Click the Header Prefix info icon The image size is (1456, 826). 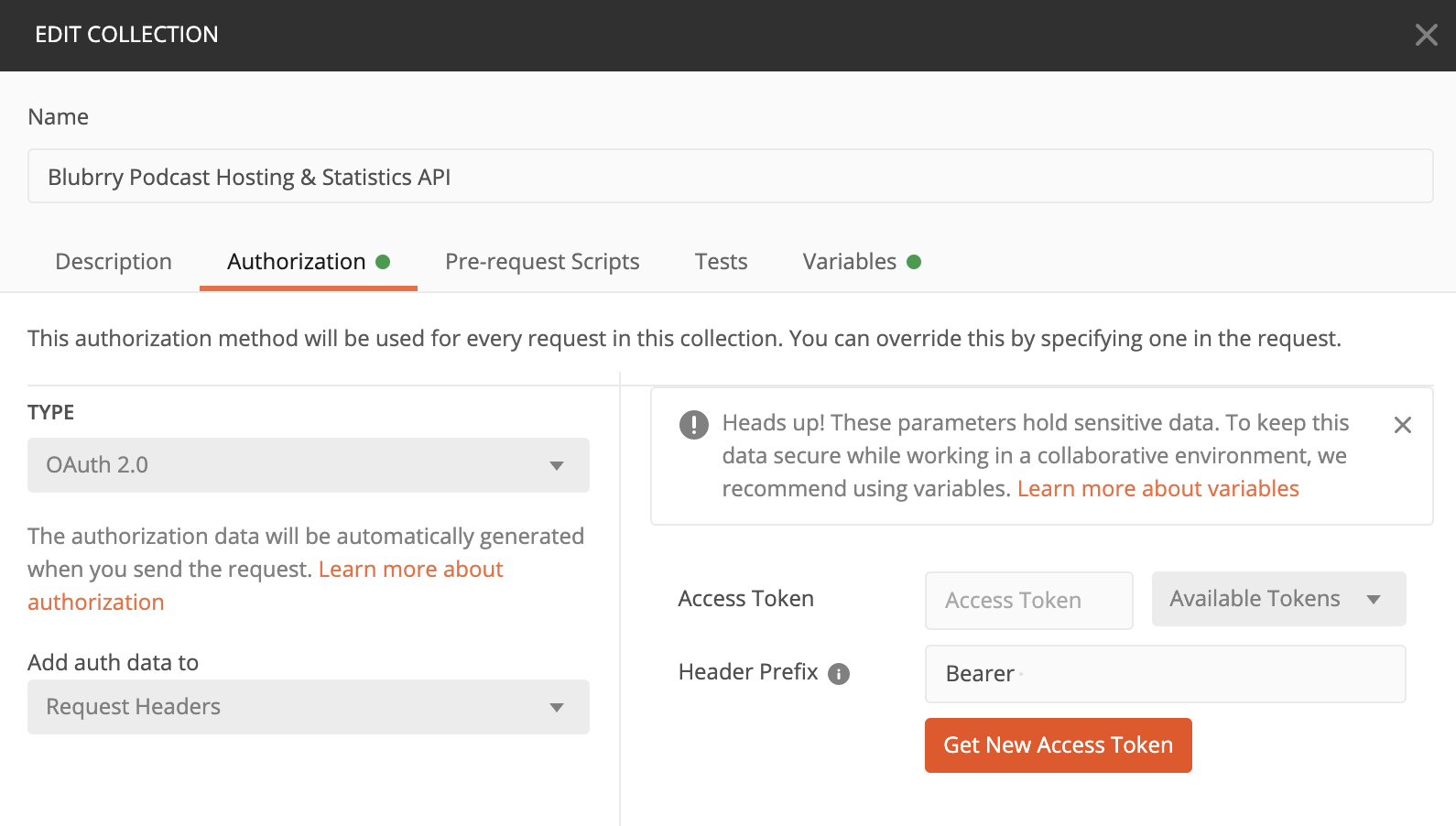[839, 674]
